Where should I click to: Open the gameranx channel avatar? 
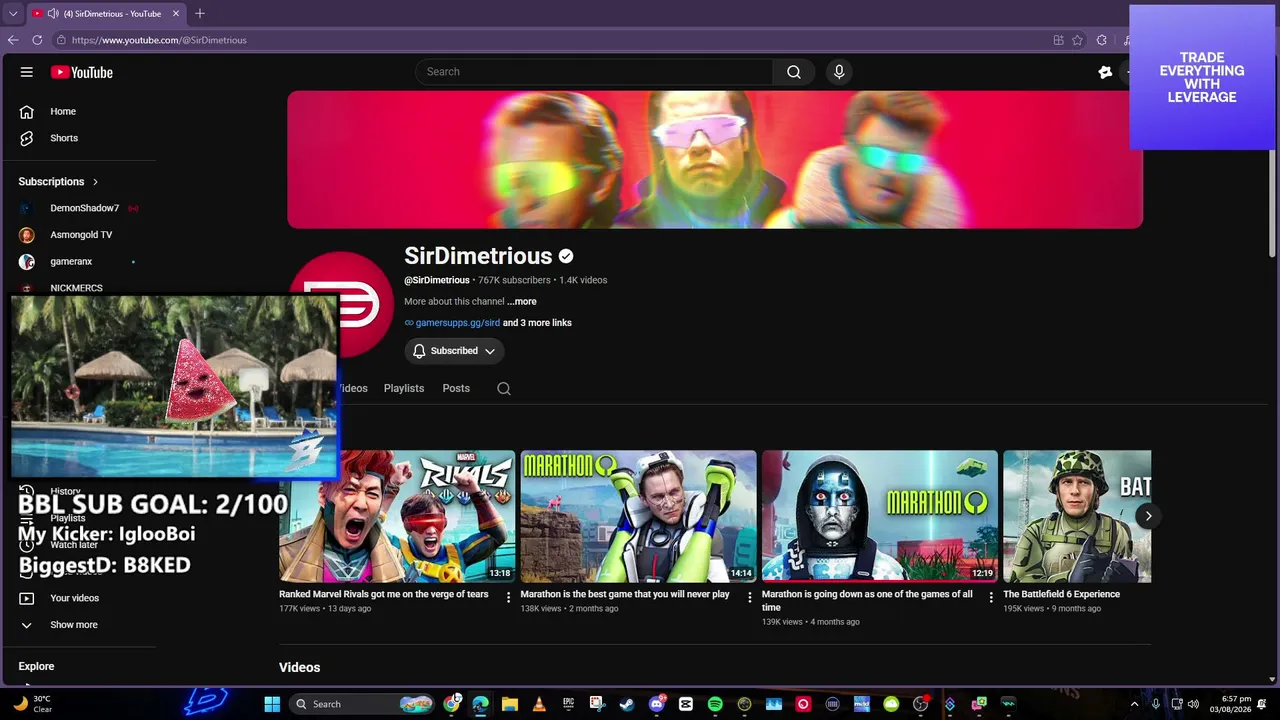[27, 261]
